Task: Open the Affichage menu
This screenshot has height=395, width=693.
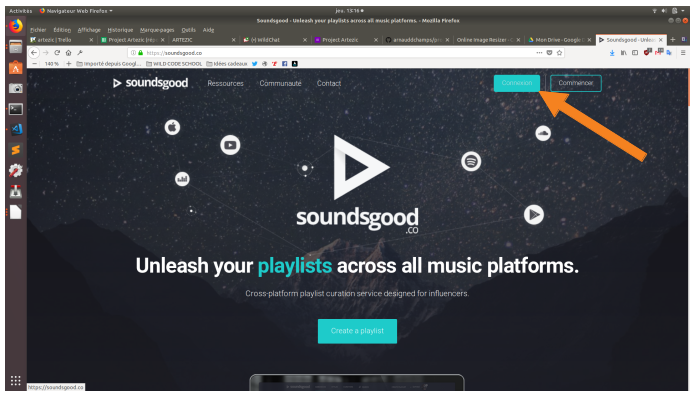Action: pos(89,30)
